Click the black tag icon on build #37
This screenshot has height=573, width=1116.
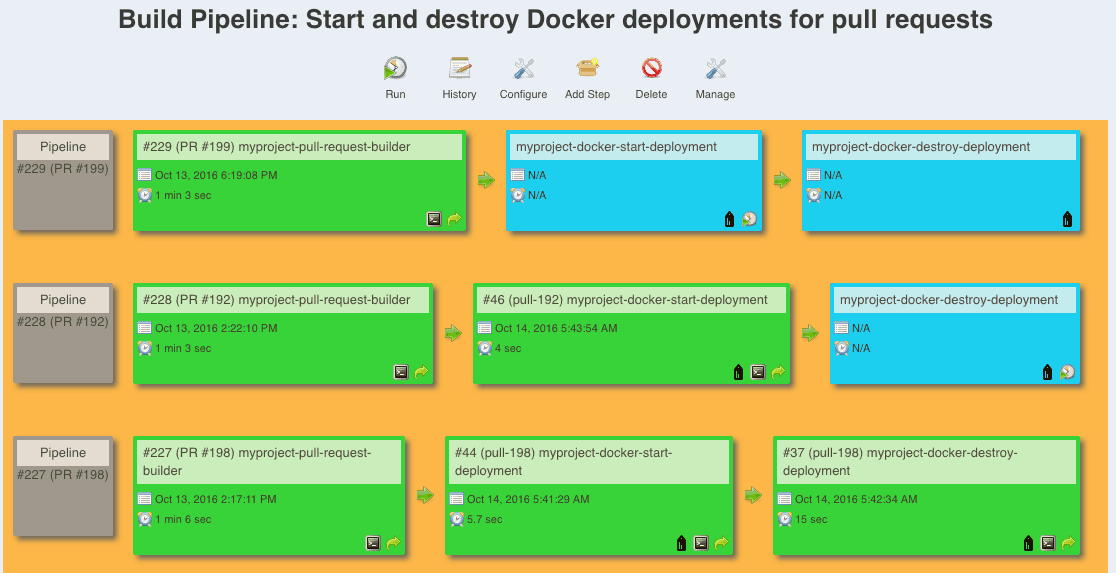coord(1028,544)
